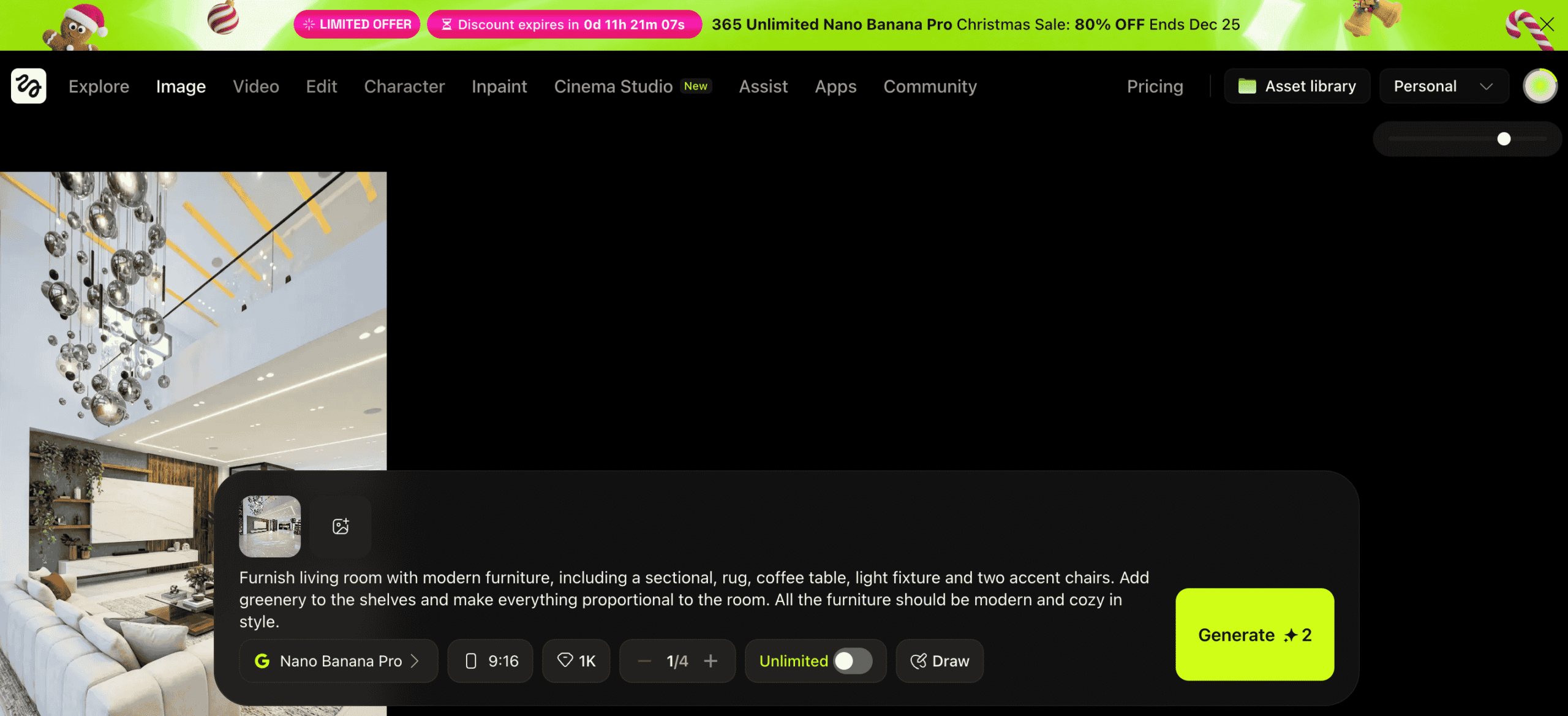
Task: Decrease image count with minus icon
Action: coord(644,661)
